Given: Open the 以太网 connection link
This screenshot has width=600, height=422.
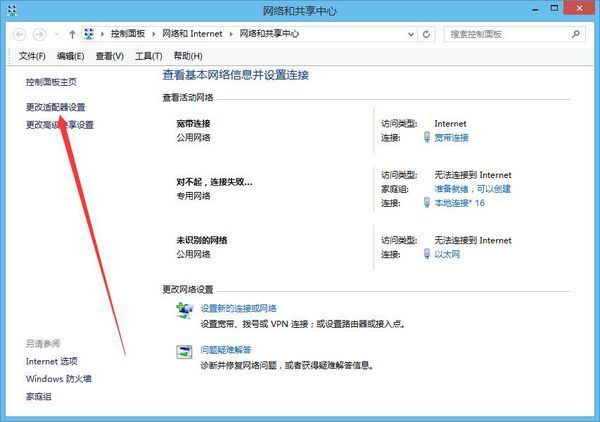Looking at the screenshot, I should click(447, 254).
